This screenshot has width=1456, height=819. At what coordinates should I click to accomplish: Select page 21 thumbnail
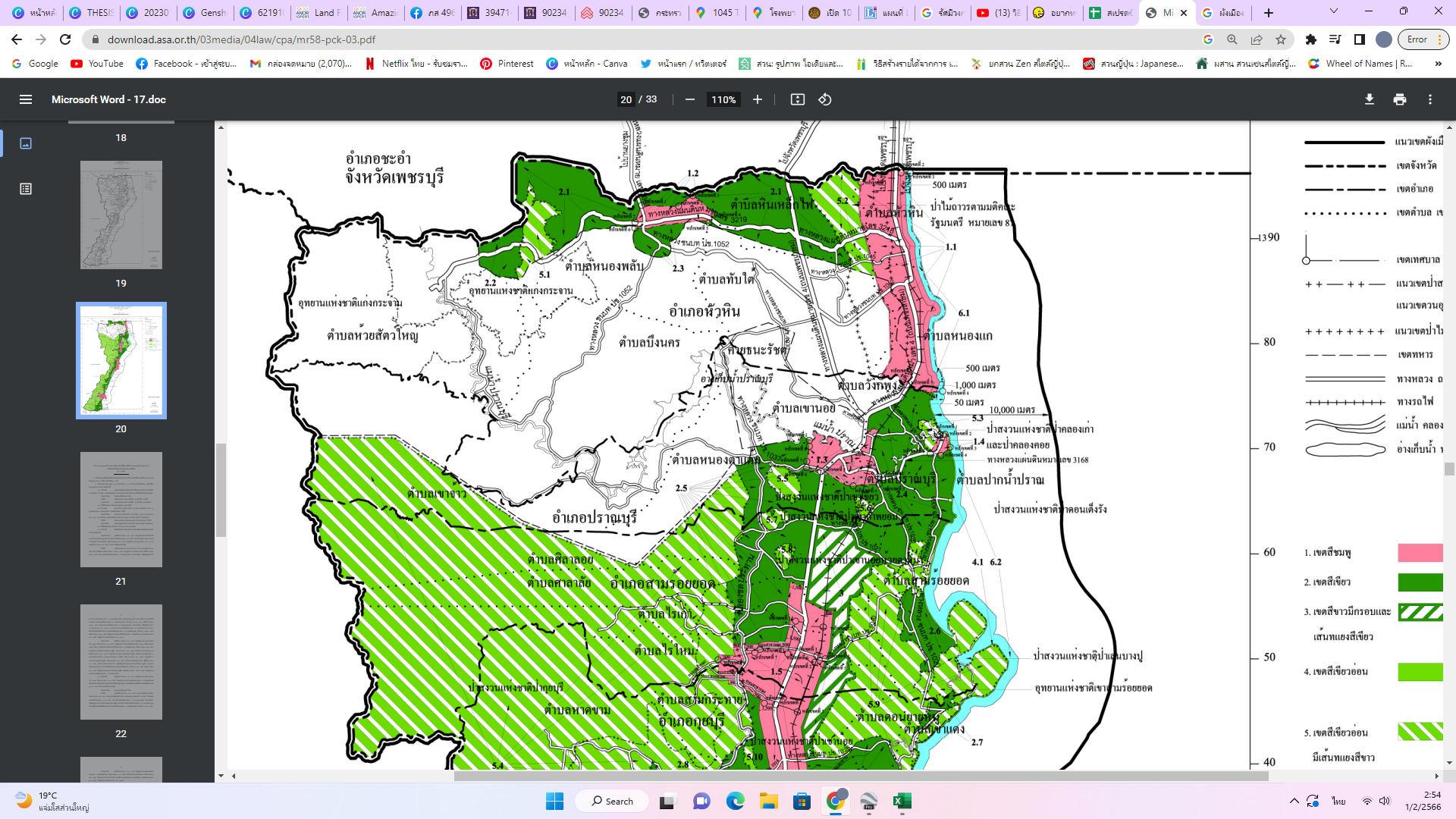pos(121,510)
